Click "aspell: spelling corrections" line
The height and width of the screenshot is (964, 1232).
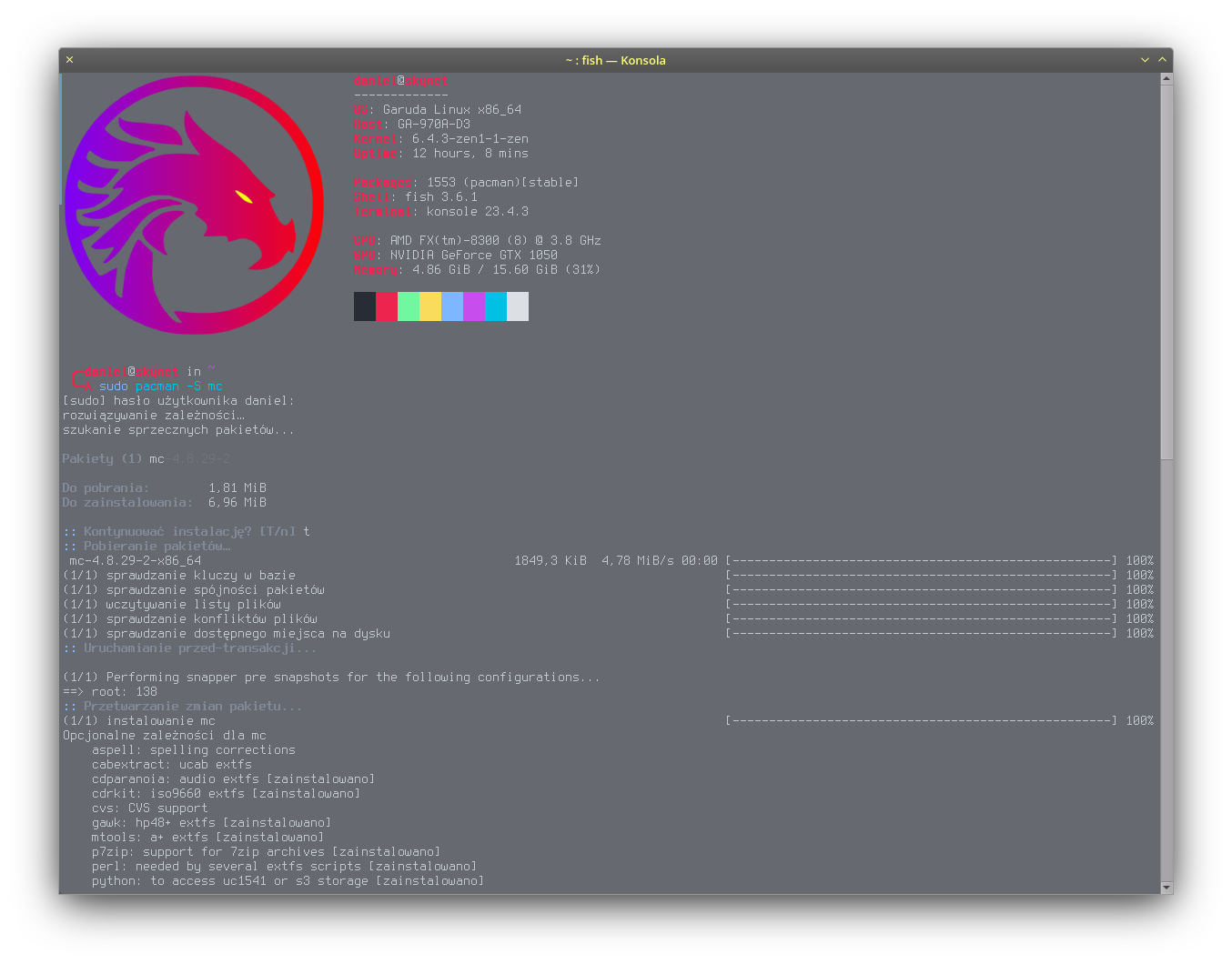pyautogui.click(x=194, y=750)
